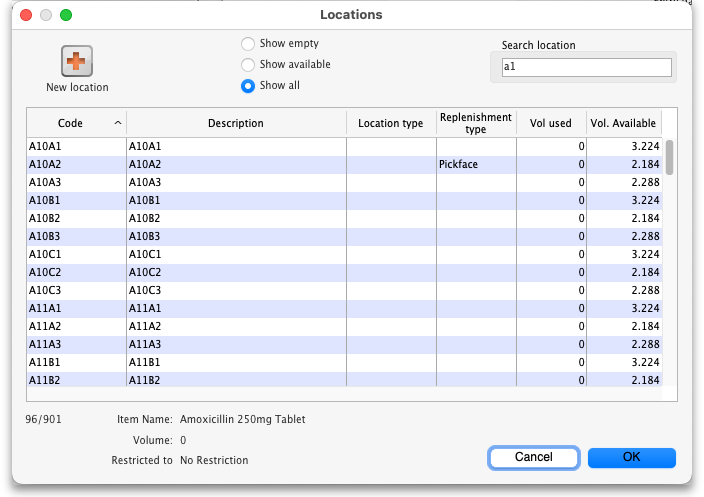Click the New location plus icon
Viewport: 704px width, 497px height.
[x=77, y=61]
